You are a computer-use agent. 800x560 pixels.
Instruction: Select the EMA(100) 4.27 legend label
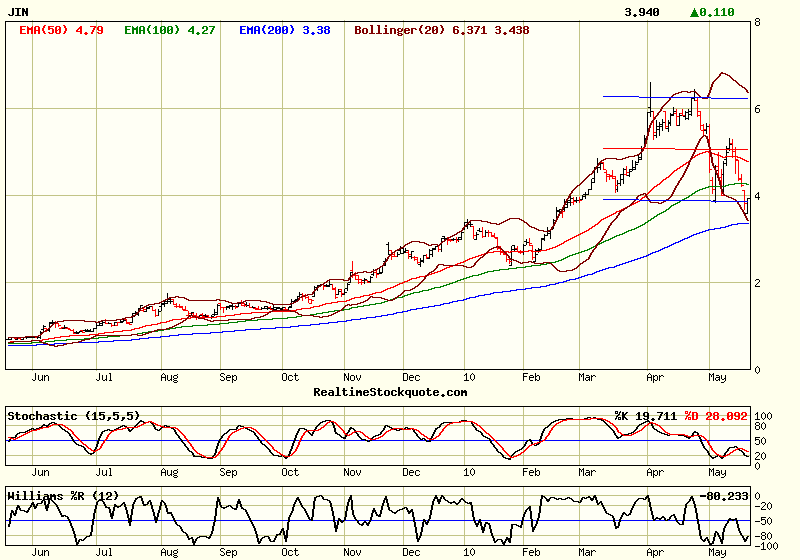tap(169, 31)
